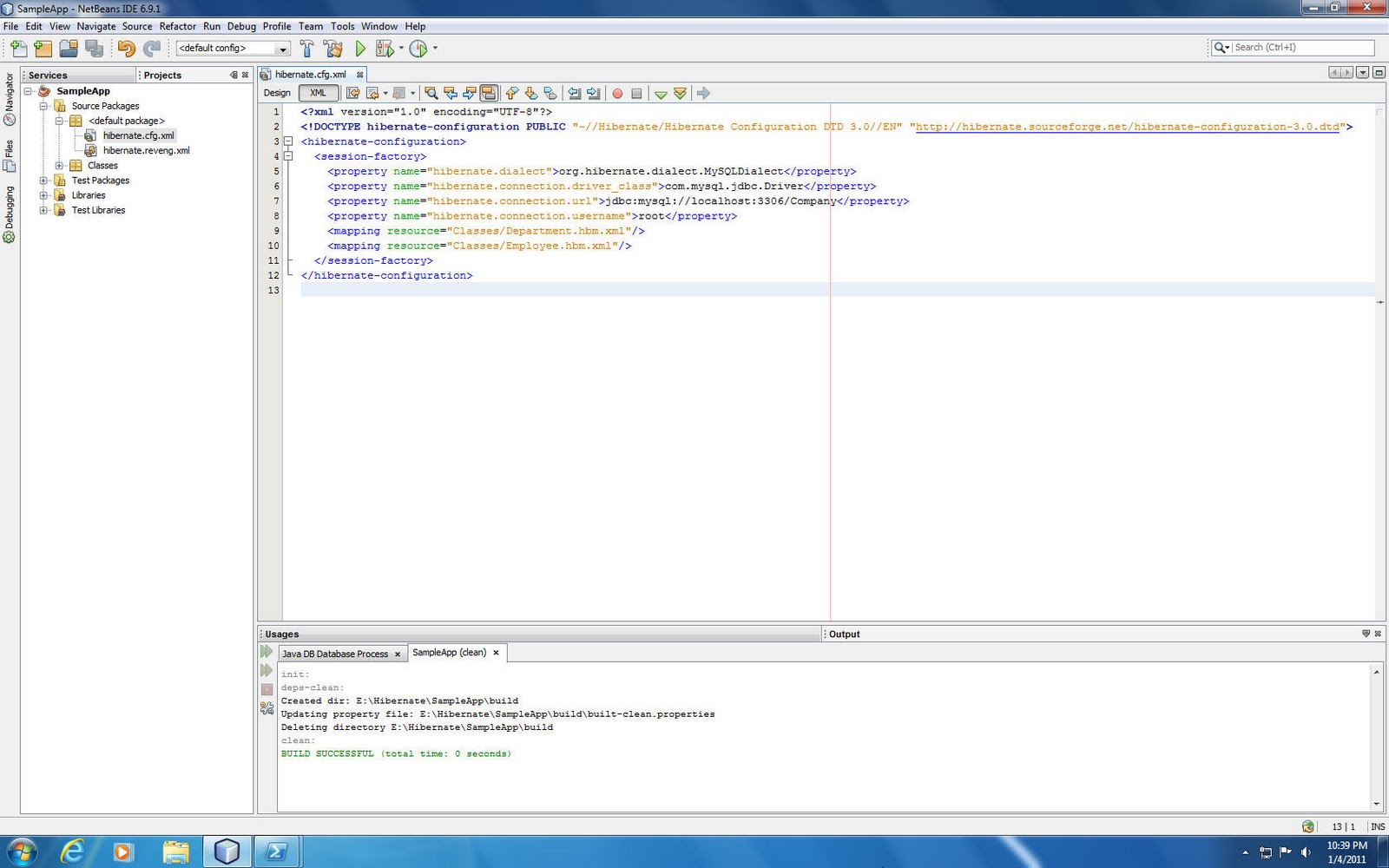Toggle the highlight search editor button
This screenshot has height=868, width=1389.
click(x=489, y=93)
